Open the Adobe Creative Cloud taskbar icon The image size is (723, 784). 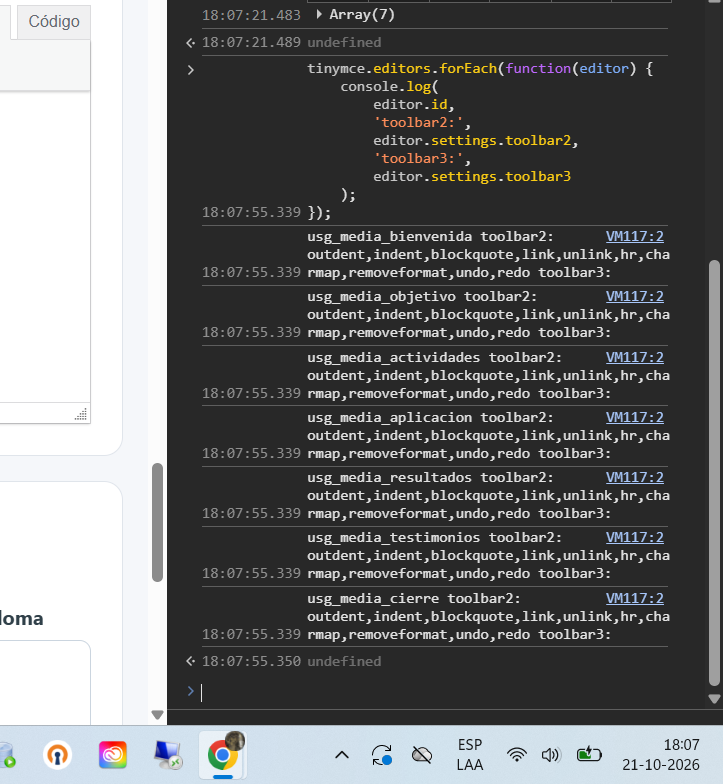tap(112, 755)
